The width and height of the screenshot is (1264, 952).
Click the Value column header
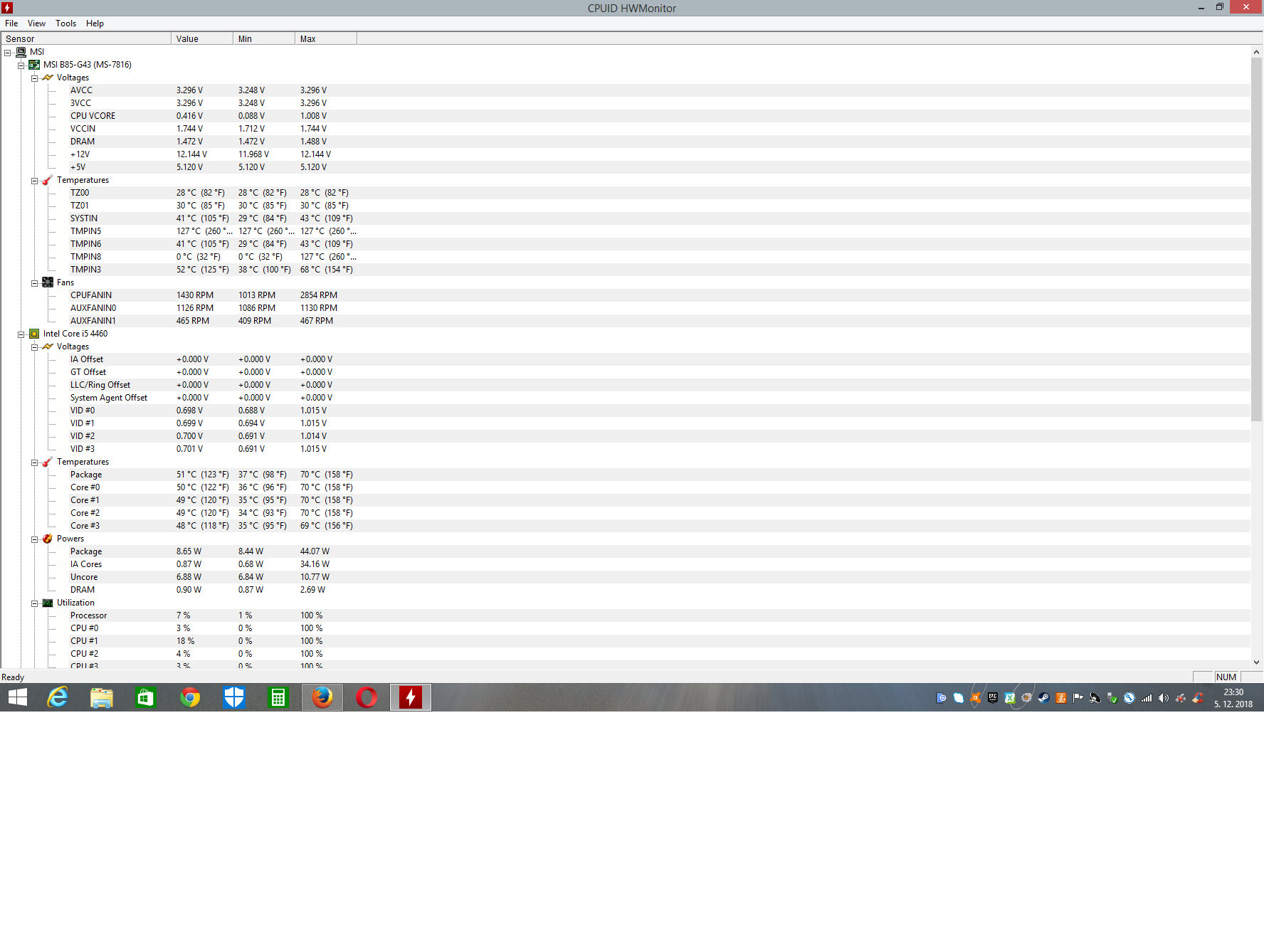pos(201,39)
